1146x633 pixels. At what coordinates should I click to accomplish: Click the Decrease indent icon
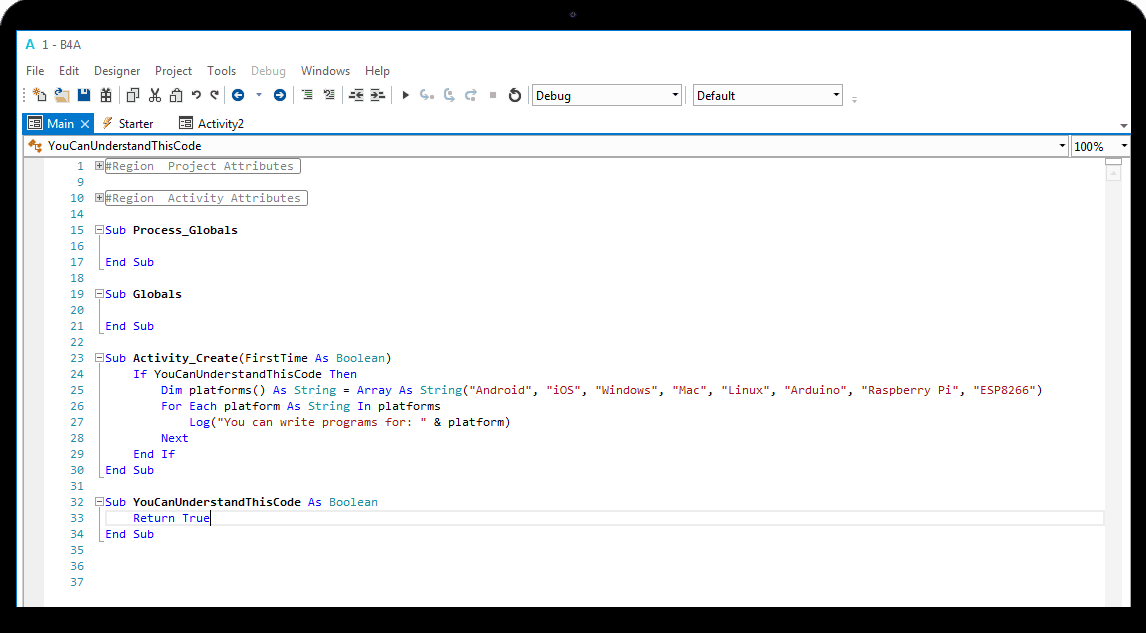[x=356, y=95]
